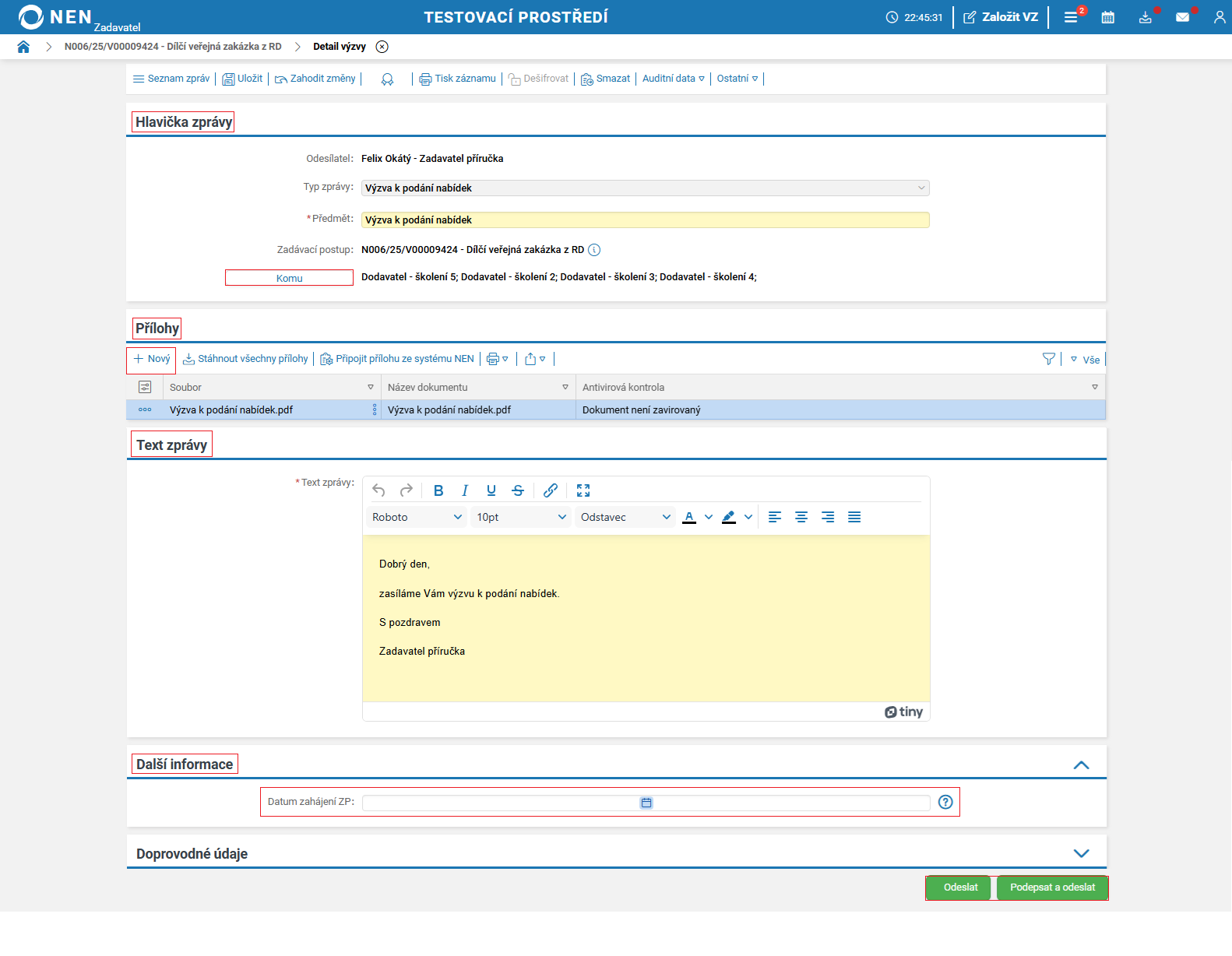The image size is (1232, 956).
Task: Expand the Doprovodné údaje section
Action: click(1081, 853)
